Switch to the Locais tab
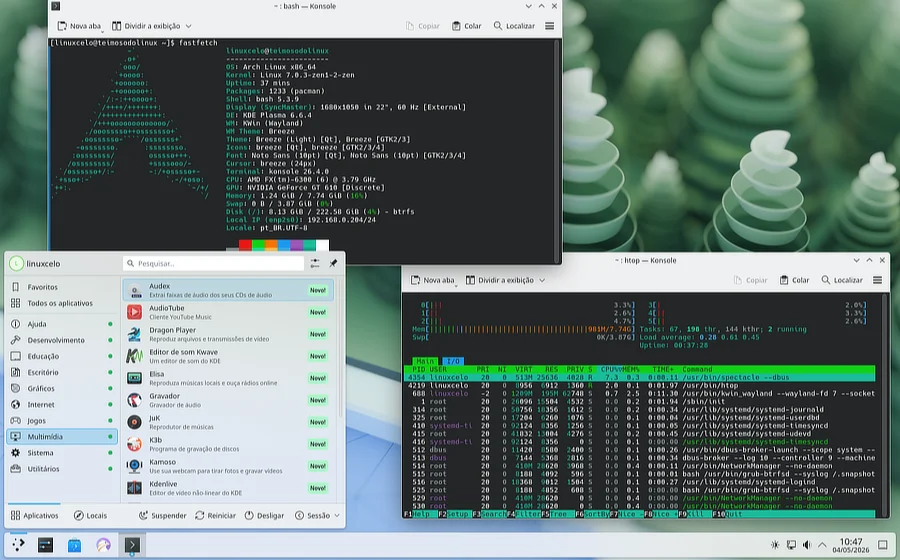This screenshot has width=900, height=560. tap(91, 515)
